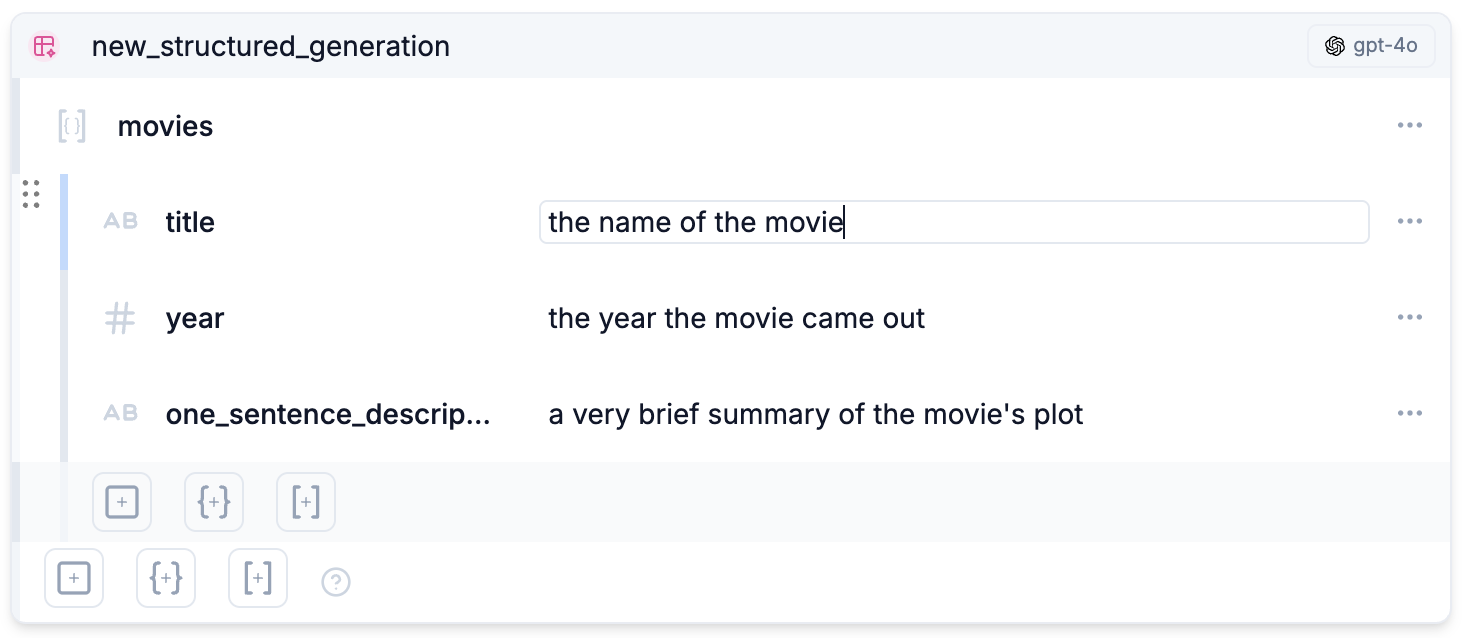This screenshot has width=1464, height=638.
Task: Click the drag handle beside the movies group
Action: (x=31, y=194)
